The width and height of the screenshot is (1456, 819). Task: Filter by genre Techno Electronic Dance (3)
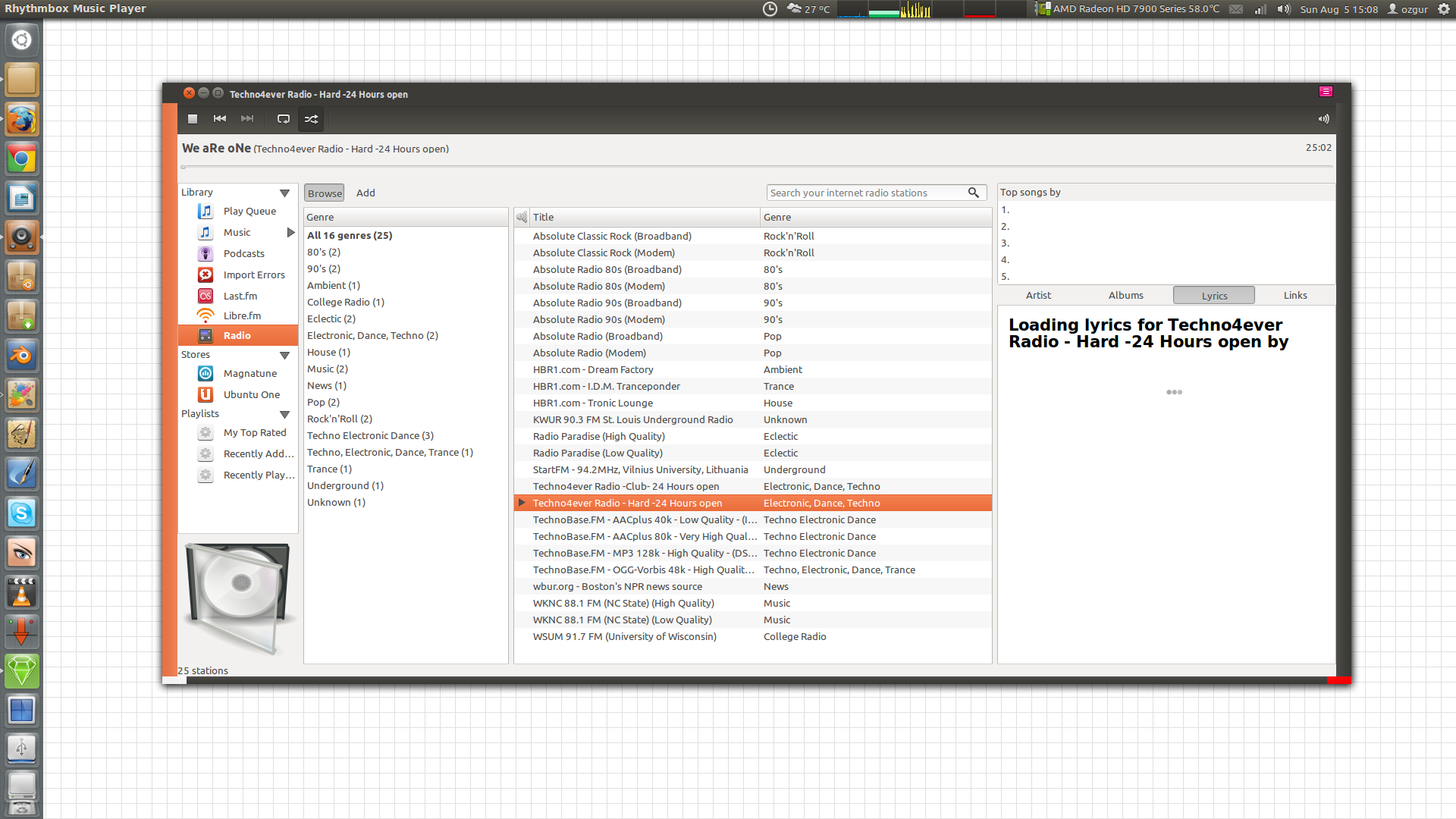tap(406, 436)
